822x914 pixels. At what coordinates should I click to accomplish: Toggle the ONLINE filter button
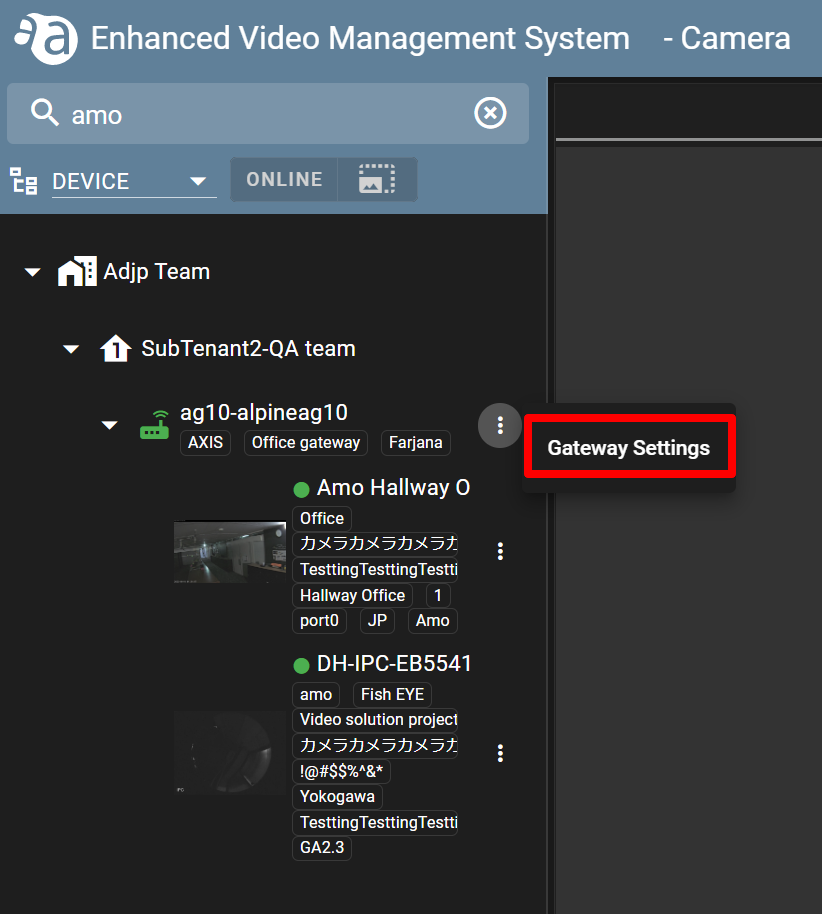pyautogui.click(x=284, y=180)
